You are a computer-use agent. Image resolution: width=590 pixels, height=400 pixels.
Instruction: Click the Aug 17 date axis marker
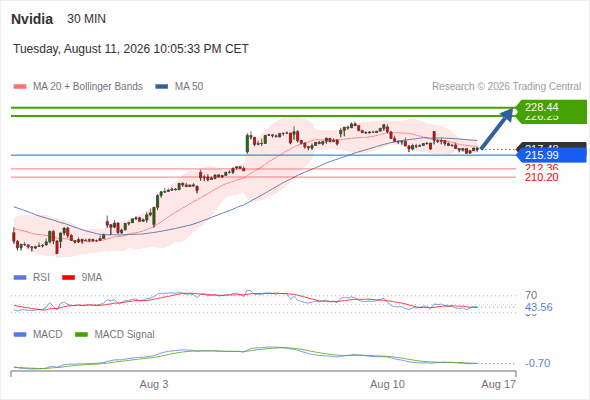pos(499,385)
